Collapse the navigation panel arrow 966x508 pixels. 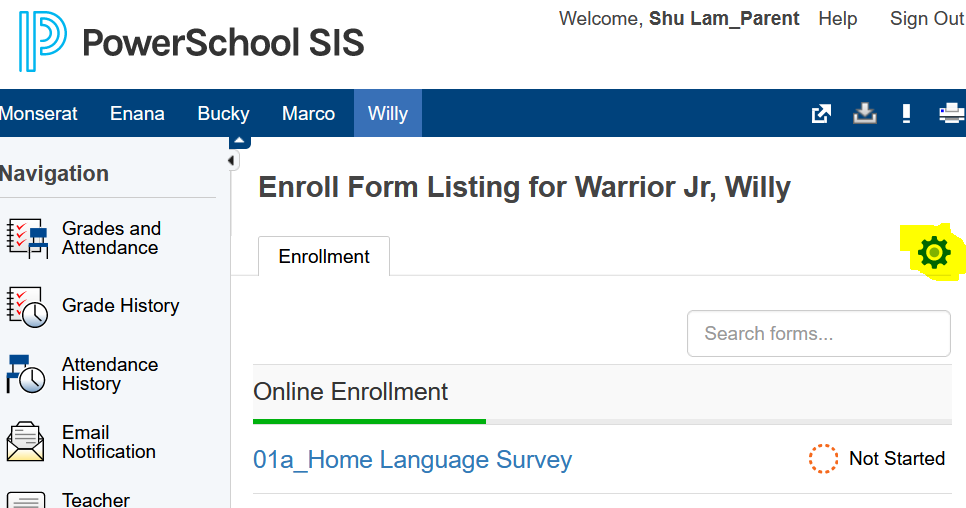click(x=233, y=161)
